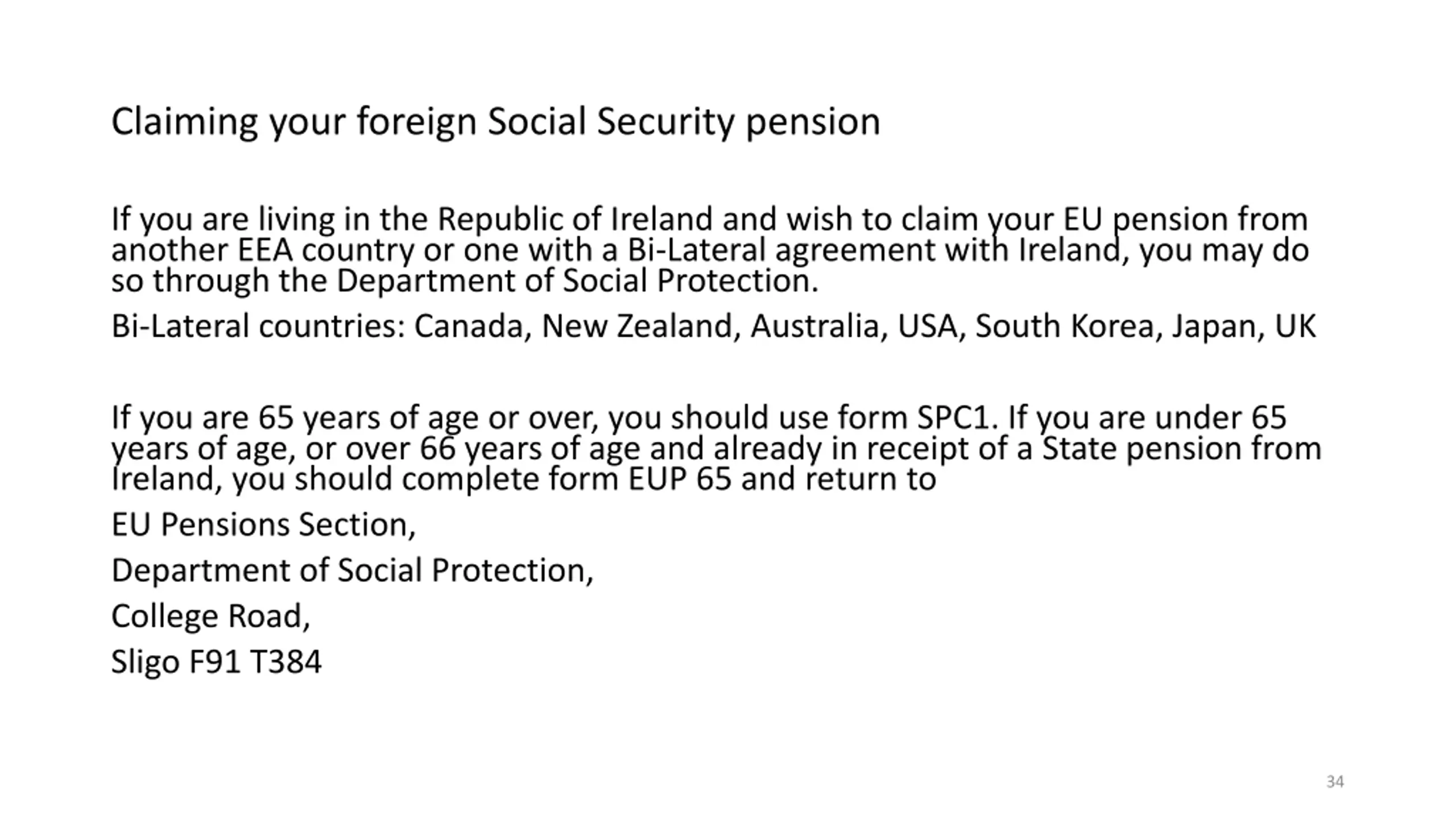This screenshot has width=1456, height=819.
Task: Select the 'Department of Social Protection,' address line
Action: [352, 570]
